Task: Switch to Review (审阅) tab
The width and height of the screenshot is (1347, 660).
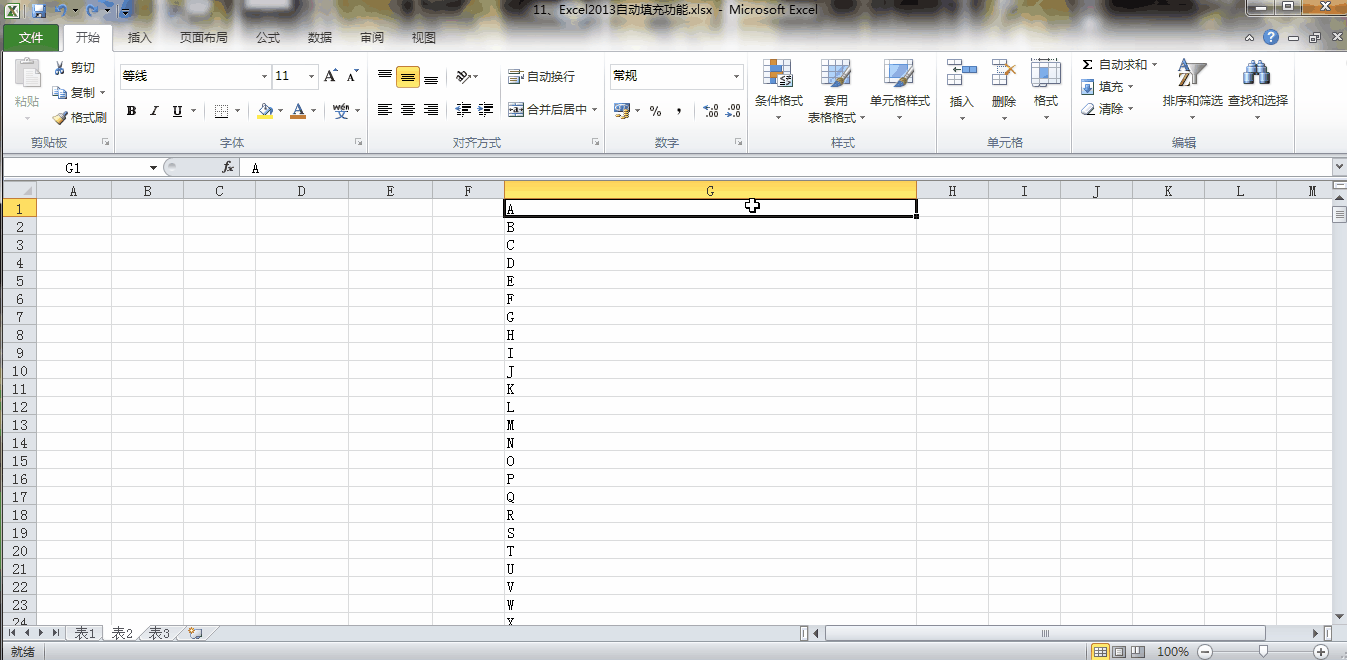Action: tap(372, 38)
